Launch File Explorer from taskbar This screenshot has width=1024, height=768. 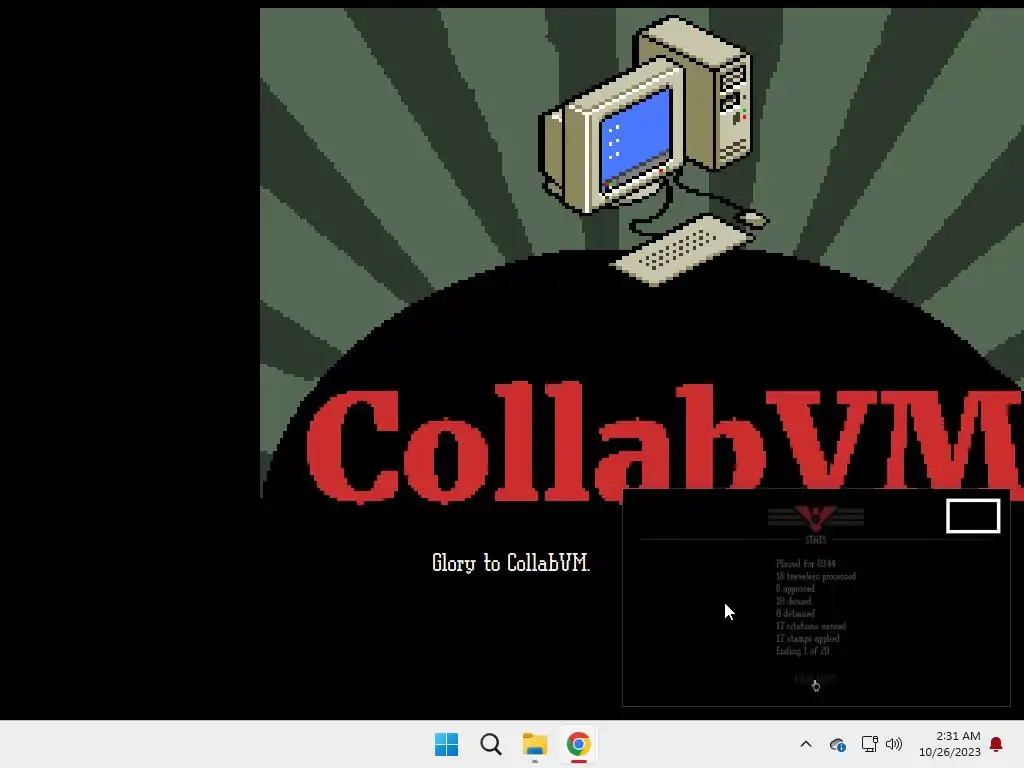point(534,744)
